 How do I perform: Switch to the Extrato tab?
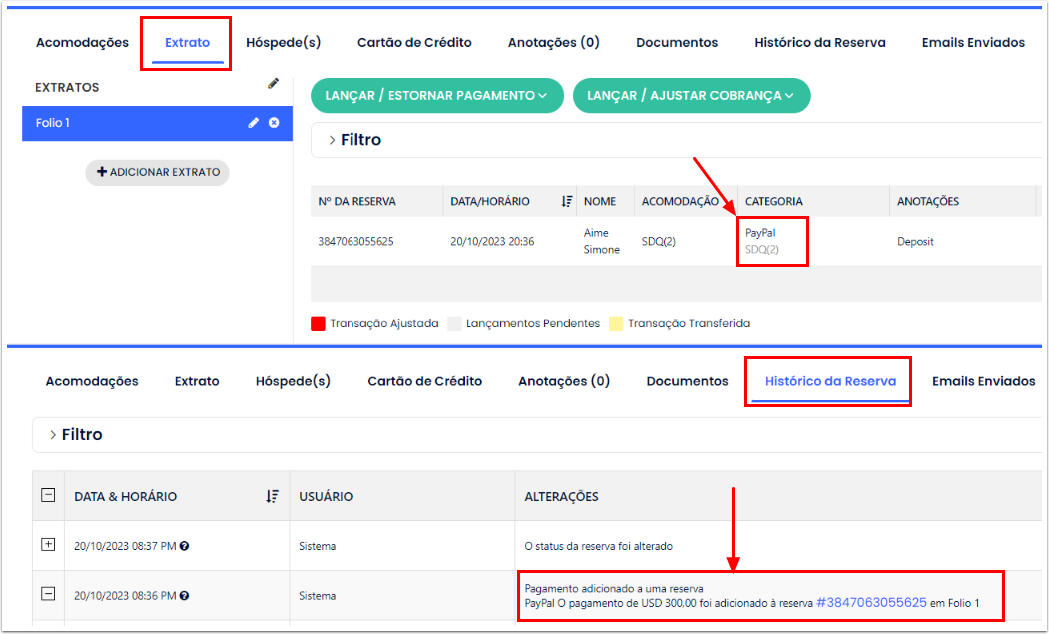coord(187,43)
